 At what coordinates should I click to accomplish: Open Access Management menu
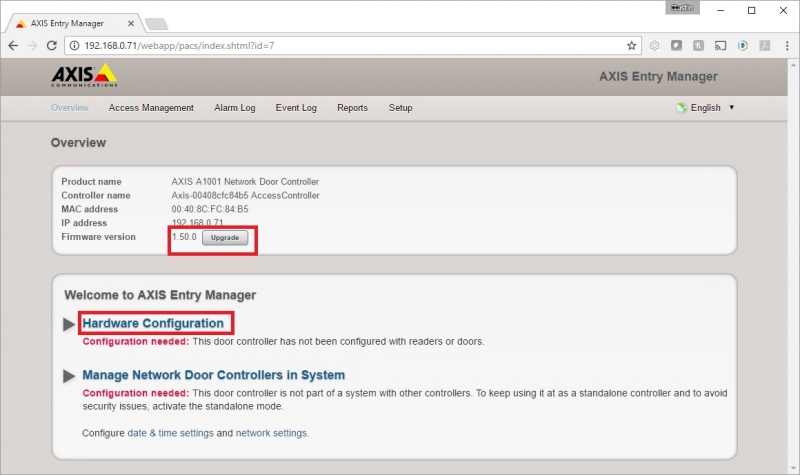pyautogui.click(x=151, y=108)
